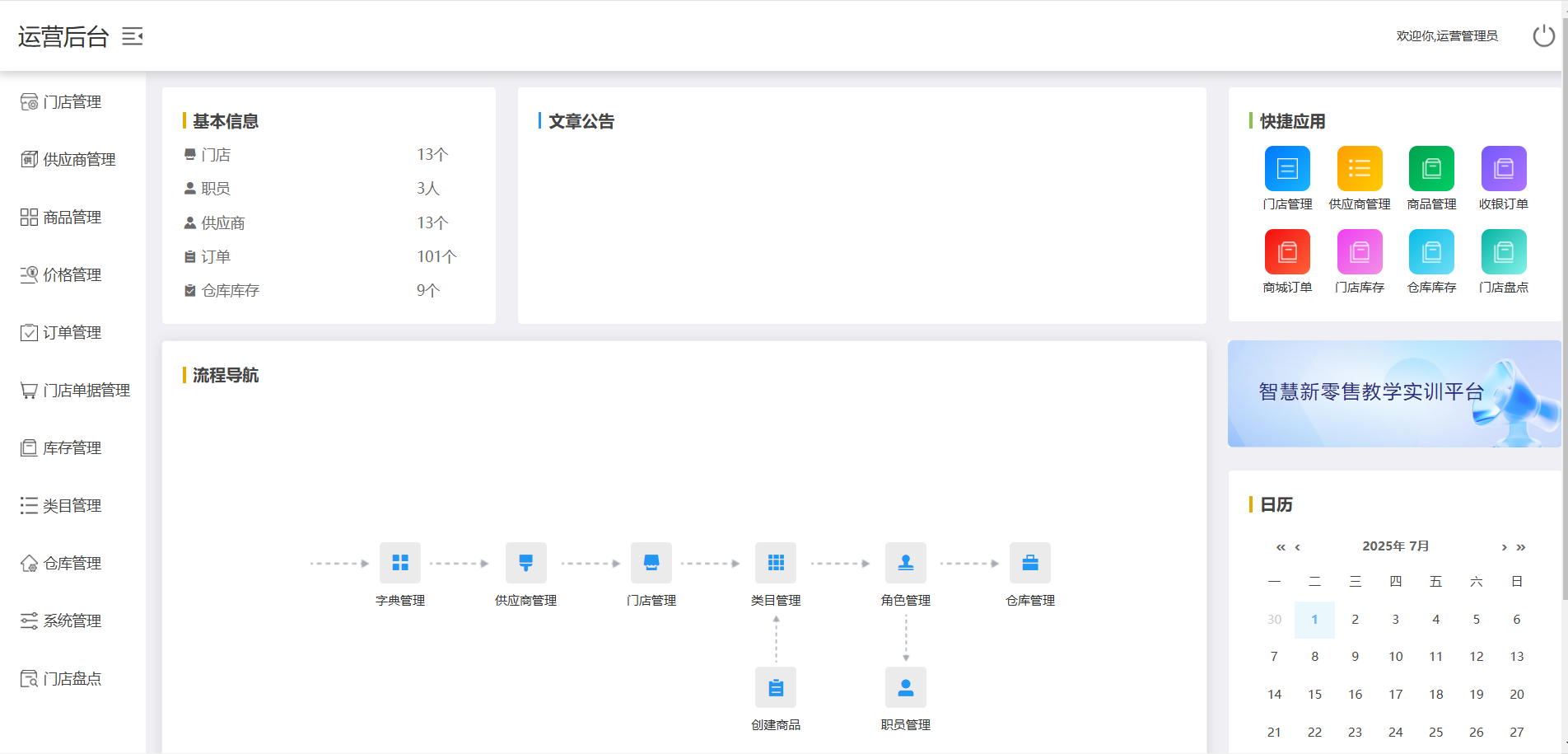Open the purple 收银订单 quick app icon
Image resolution: width=1568 pixels, height=754 pixels.
[x=1504, y=169]
